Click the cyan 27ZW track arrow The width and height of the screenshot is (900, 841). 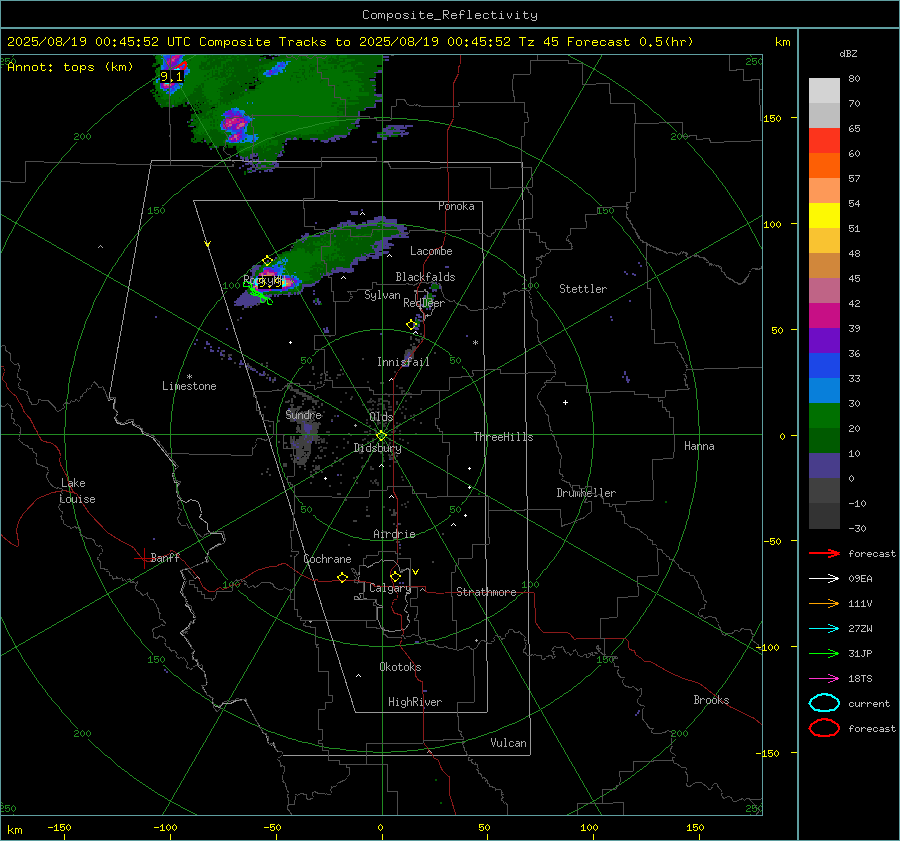pos(824,629)
